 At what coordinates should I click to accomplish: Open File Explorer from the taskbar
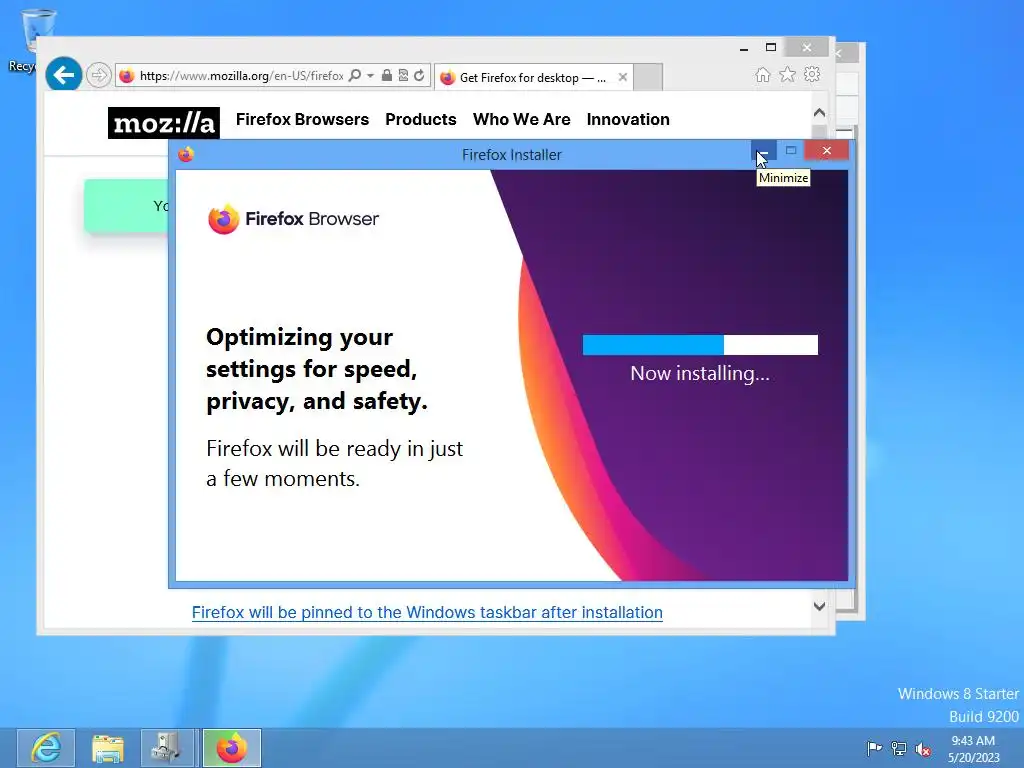108,748
